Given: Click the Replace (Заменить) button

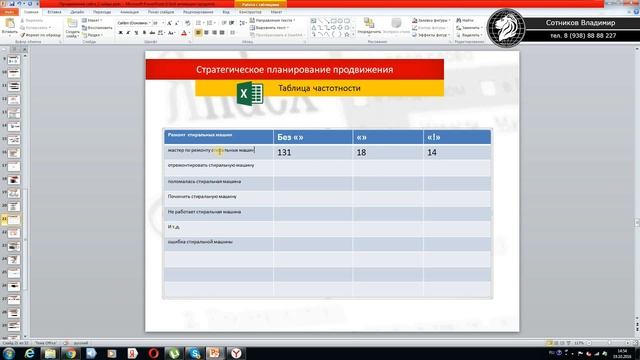Looking at the screenshot, I should (x=469, y=28).
